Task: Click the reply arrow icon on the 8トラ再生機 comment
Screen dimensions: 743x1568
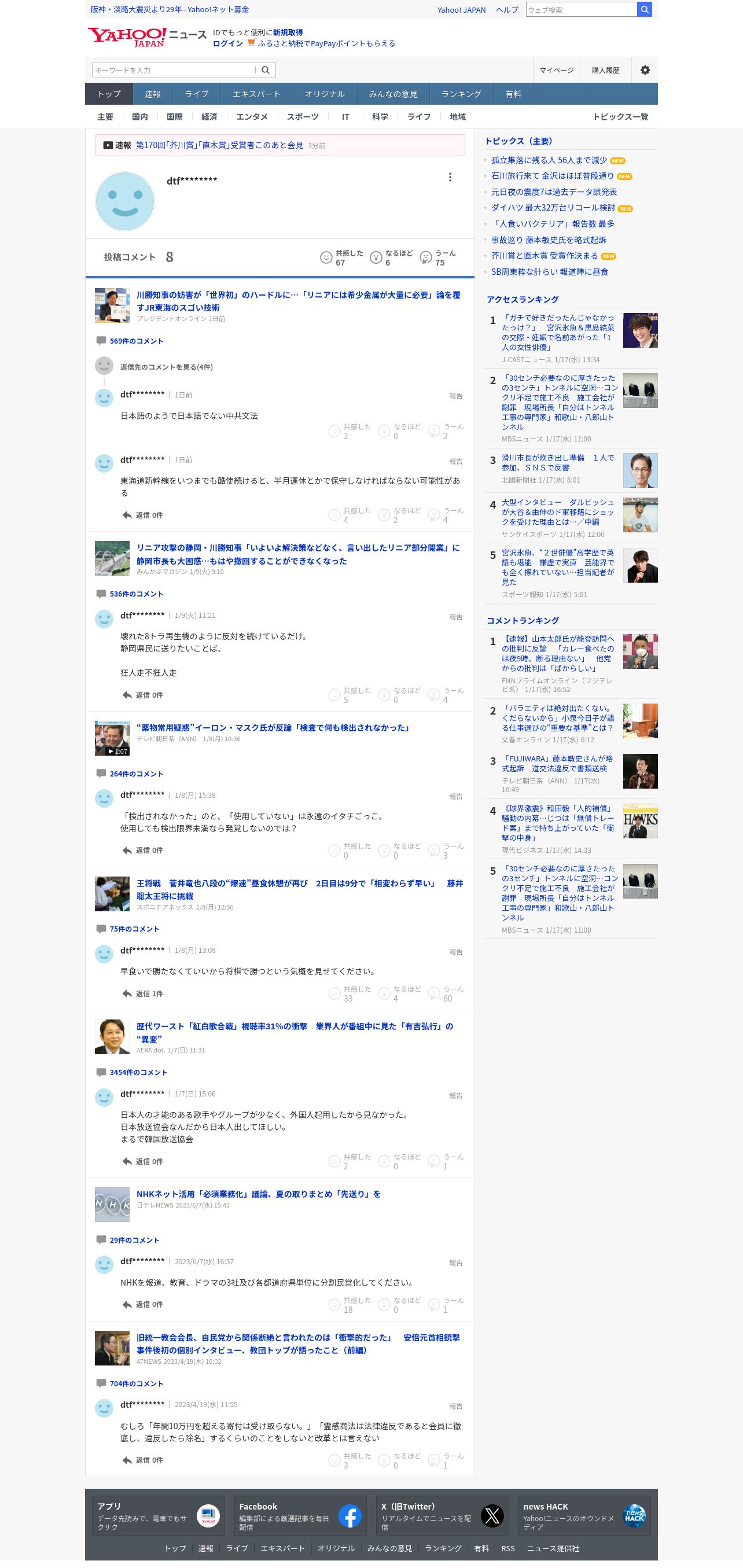Action: click(x=127, y=695)
